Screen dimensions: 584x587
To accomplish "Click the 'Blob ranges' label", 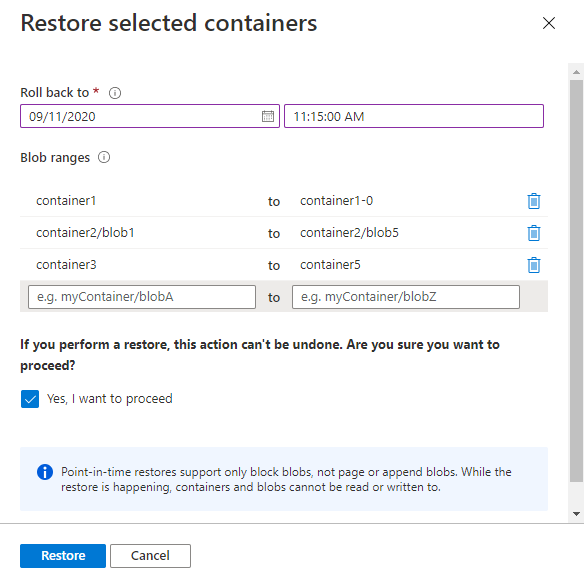I will [55, 158].
